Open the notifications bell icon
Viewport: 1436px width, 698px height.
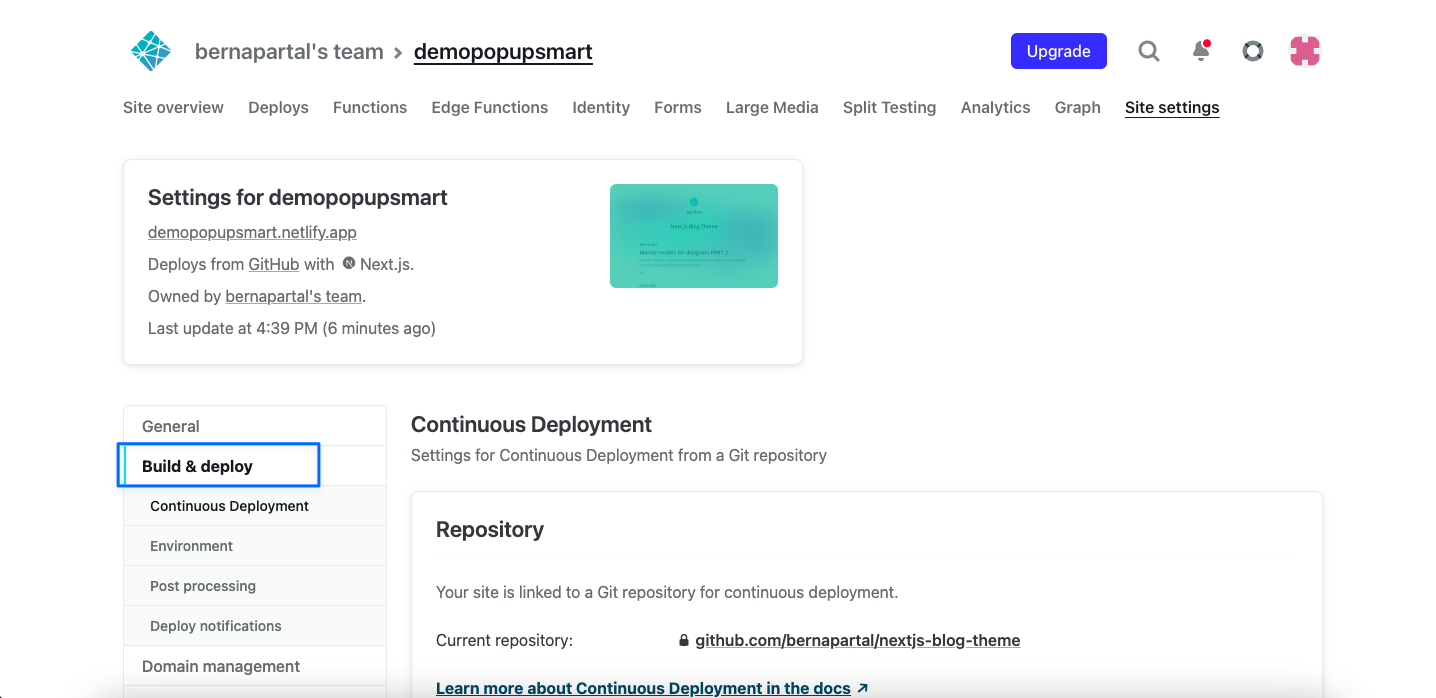[1201, 51]
